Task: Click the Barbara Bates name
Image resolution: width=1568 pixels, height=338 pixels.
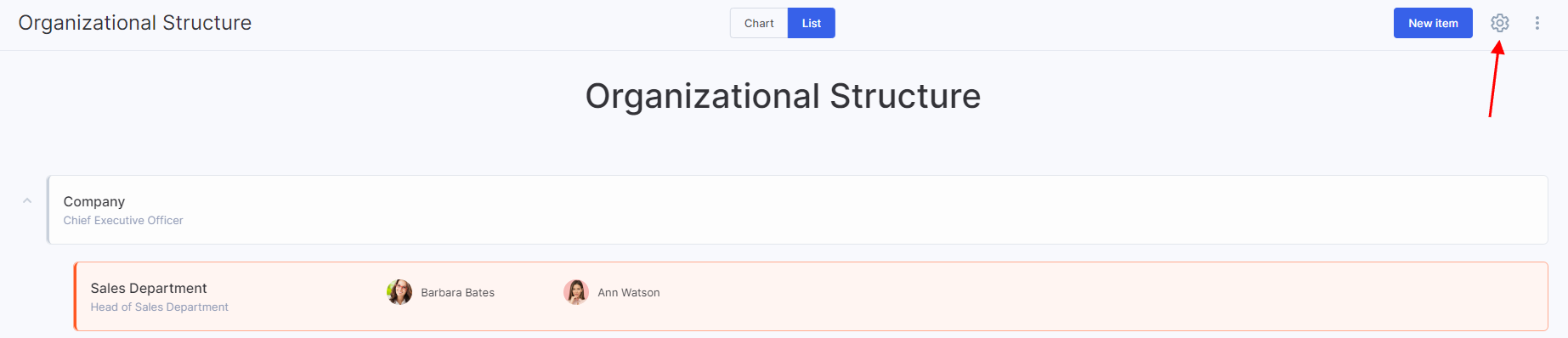Action: 457,292
